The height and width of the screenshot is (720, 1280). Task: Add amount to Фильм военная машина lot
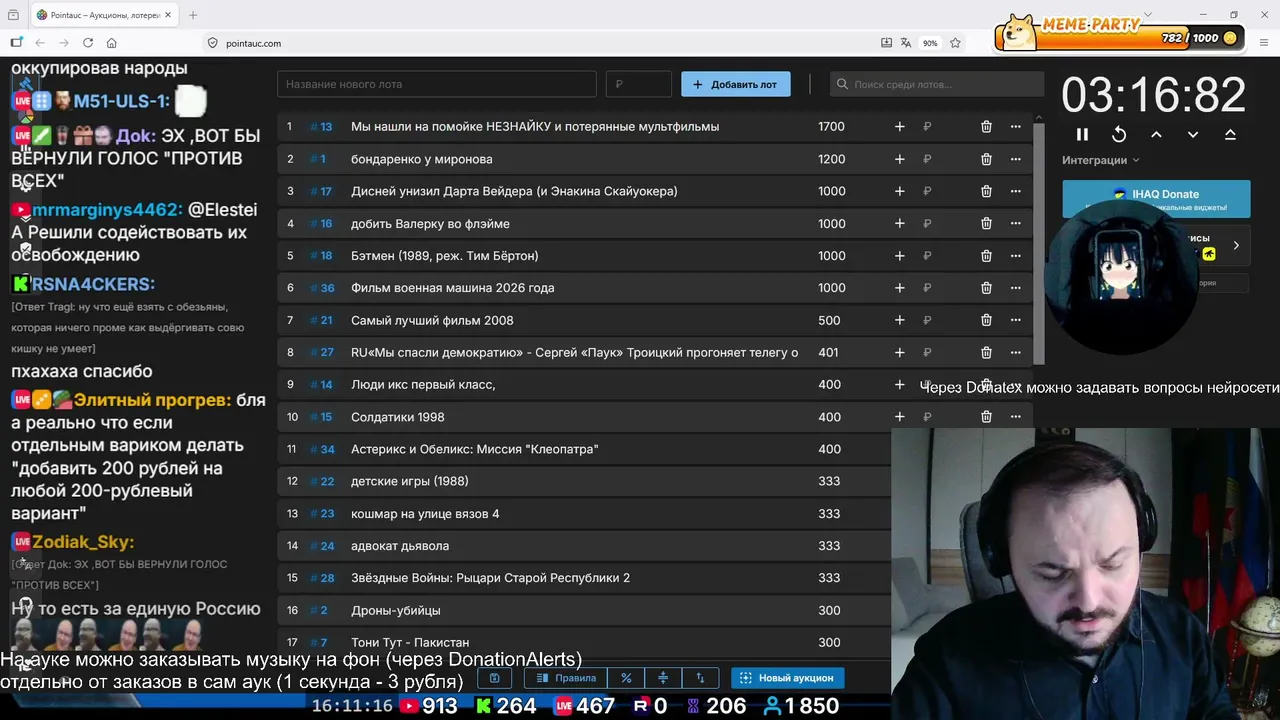pyautogui.click(x=899, y=288)
